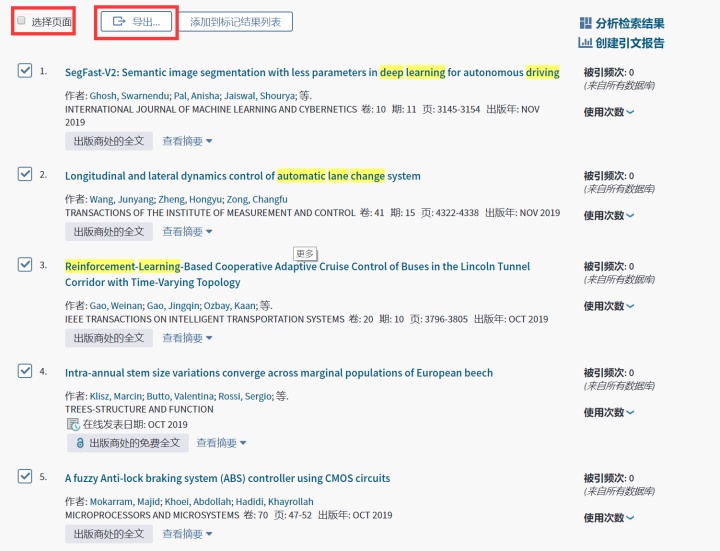
Task: Click author Pal, Anisha
Action: pos(197,96)
